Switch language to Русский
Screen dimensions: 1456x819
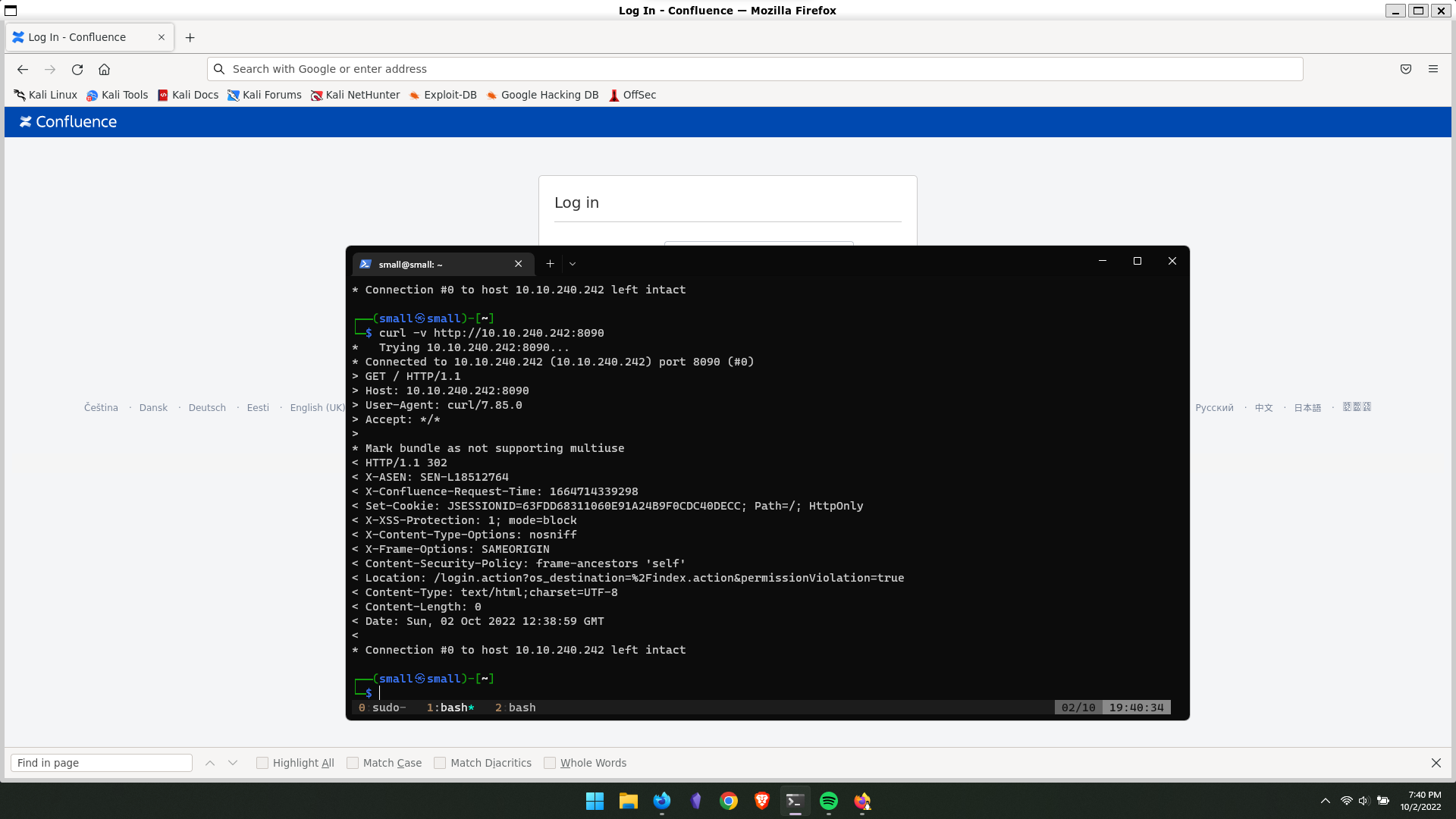[x=1214, y=408]
